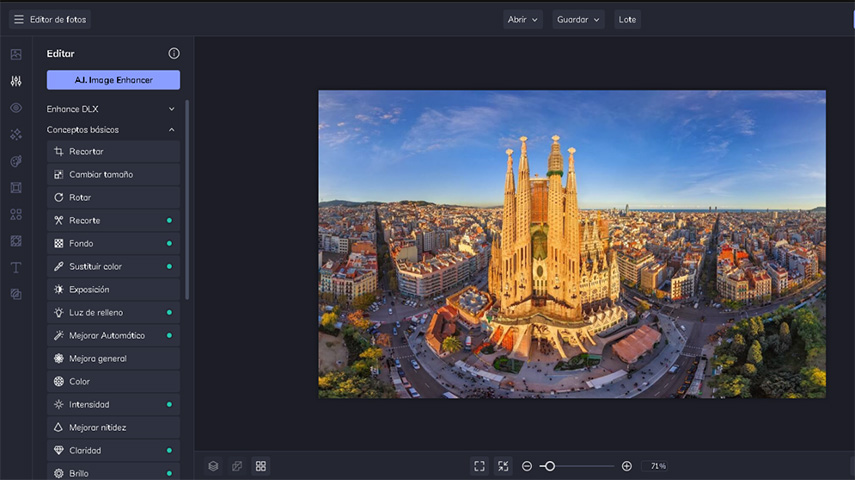Collapse the Conceptos básicos section

[171, 130]
